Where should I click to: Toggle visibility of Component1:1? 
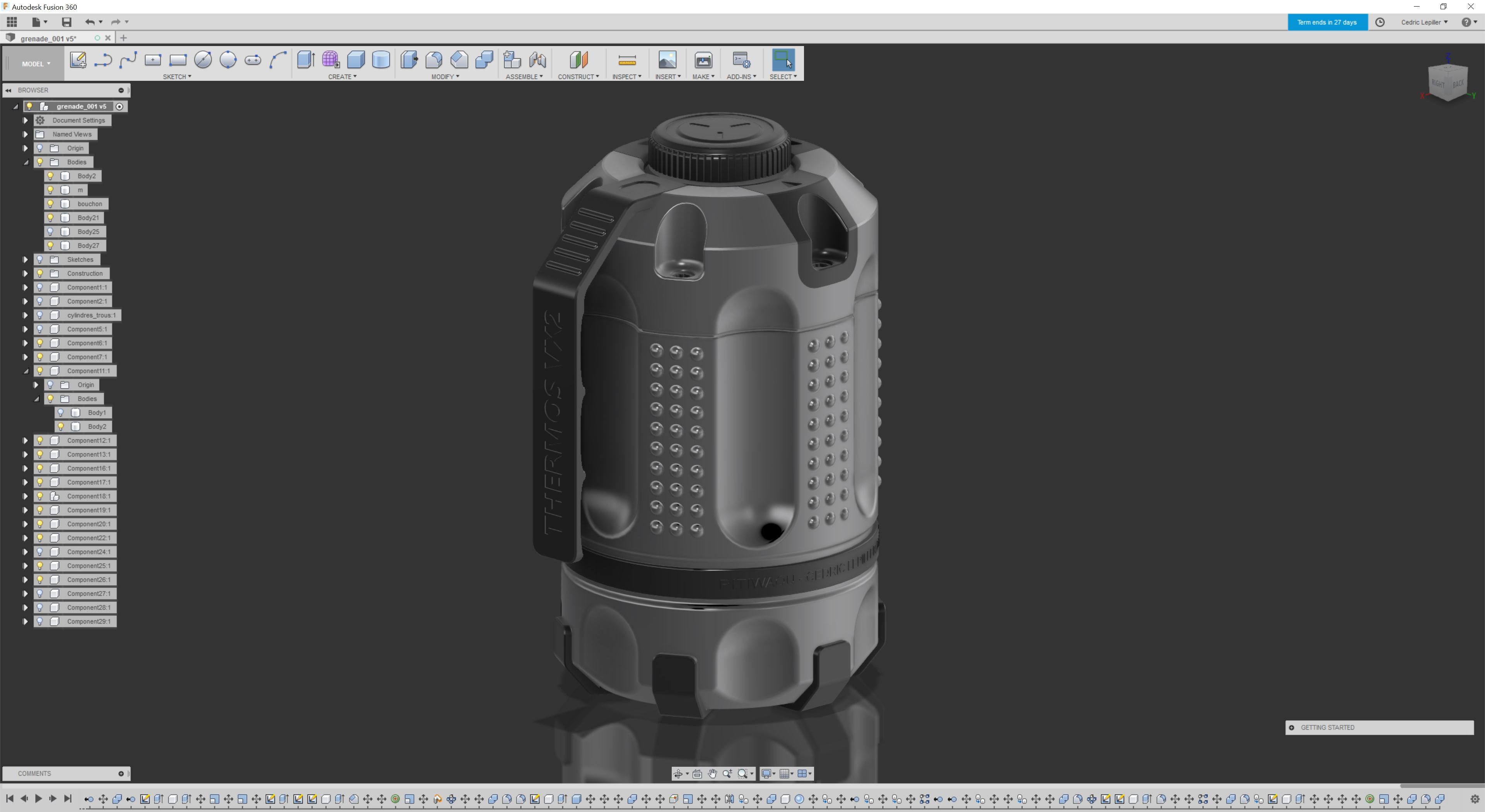coord(40,288)
